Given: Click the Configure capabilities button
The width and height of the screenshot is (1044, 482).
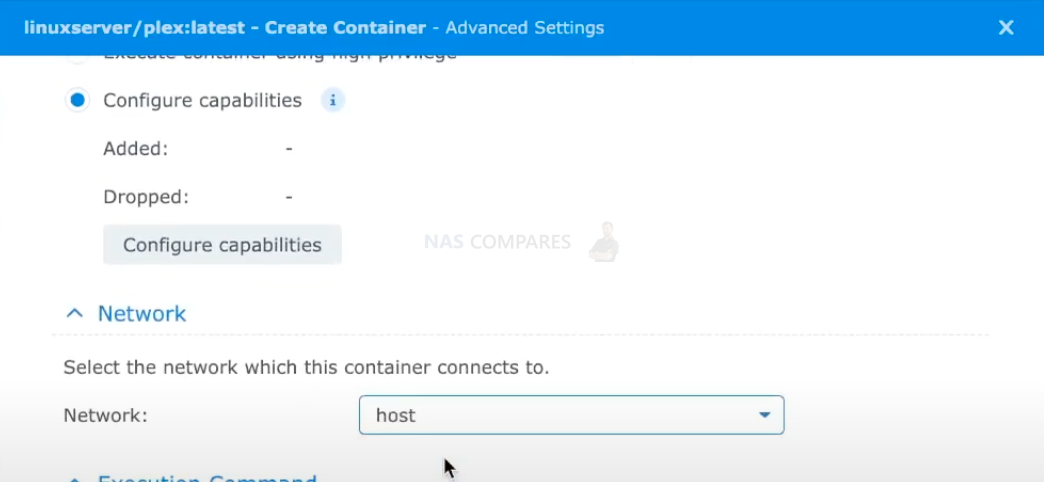Looking at the screenshot, I should (x=222, y=245).
